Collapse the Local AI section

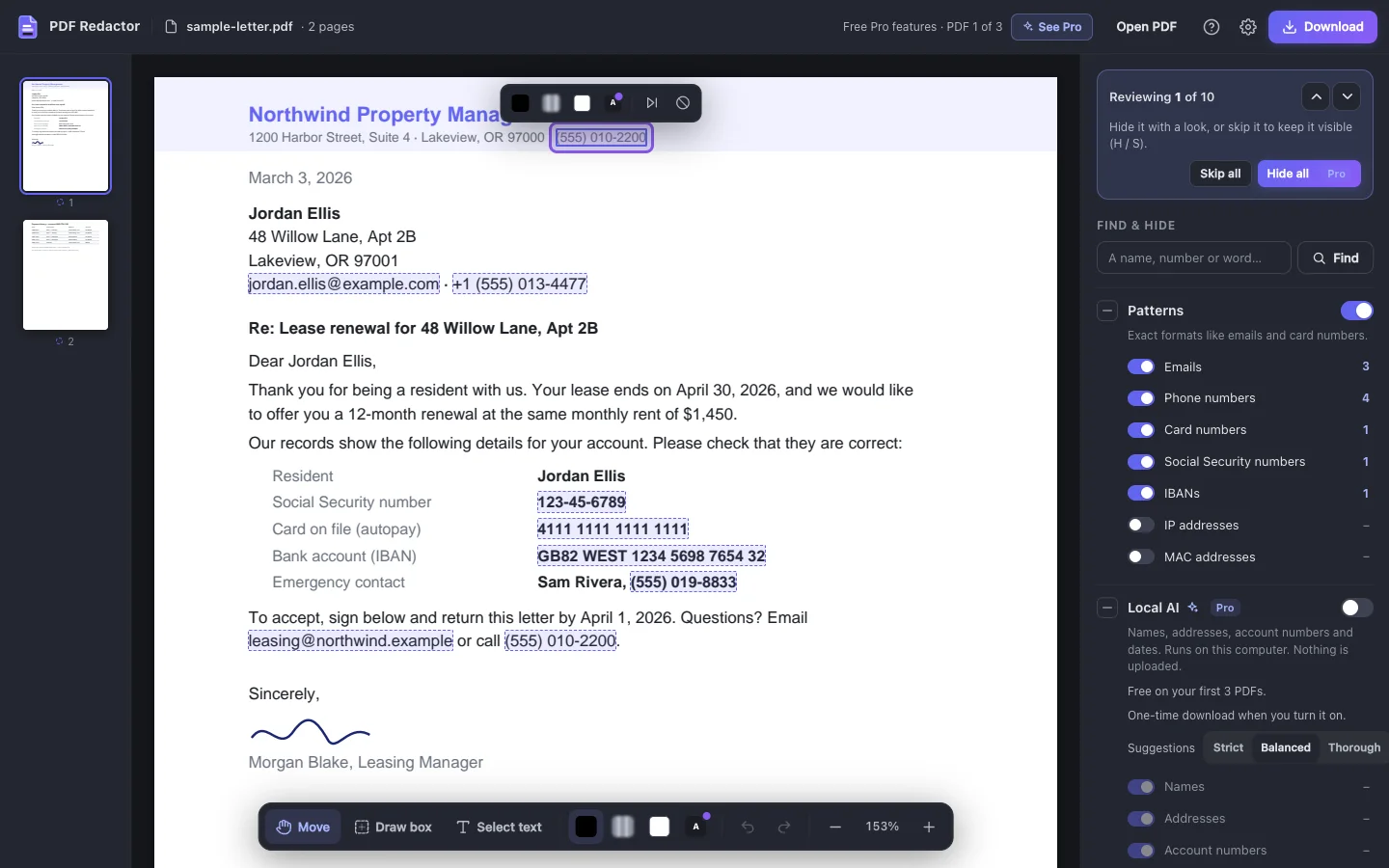click(x=1107, y=608)
